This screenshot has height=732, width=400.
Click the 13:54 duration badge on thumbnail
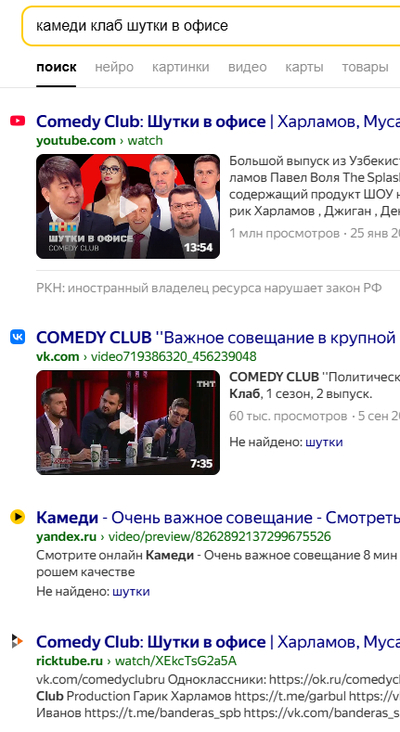point(198,247)
